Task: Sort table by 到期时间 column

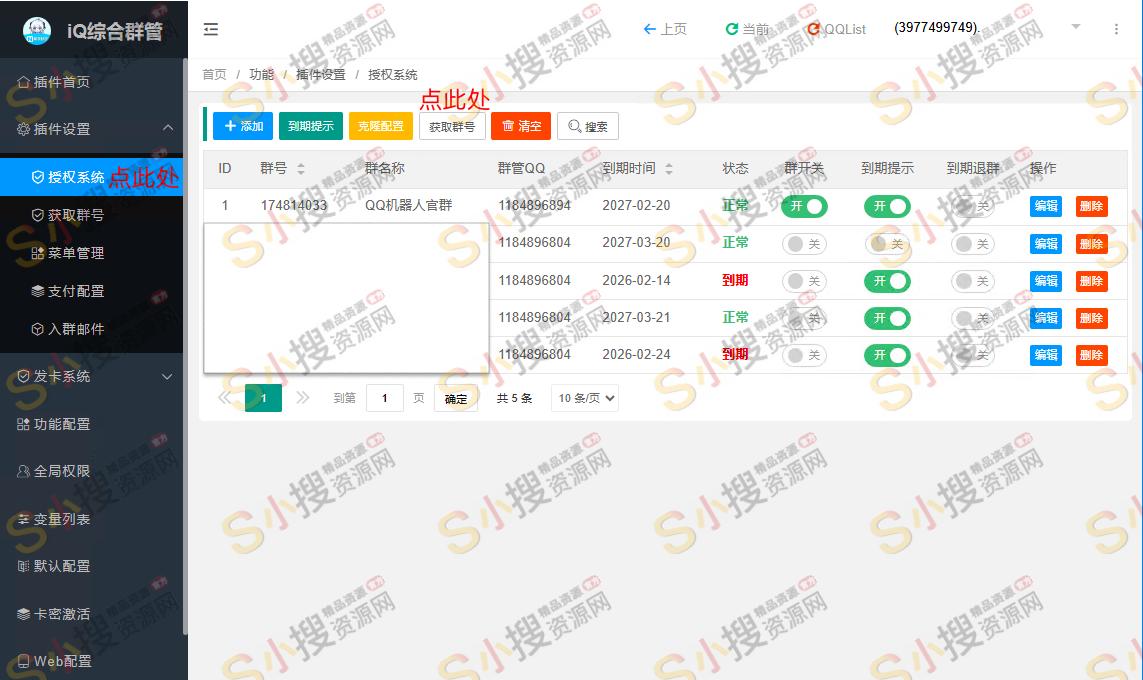Action: [668, 168]
